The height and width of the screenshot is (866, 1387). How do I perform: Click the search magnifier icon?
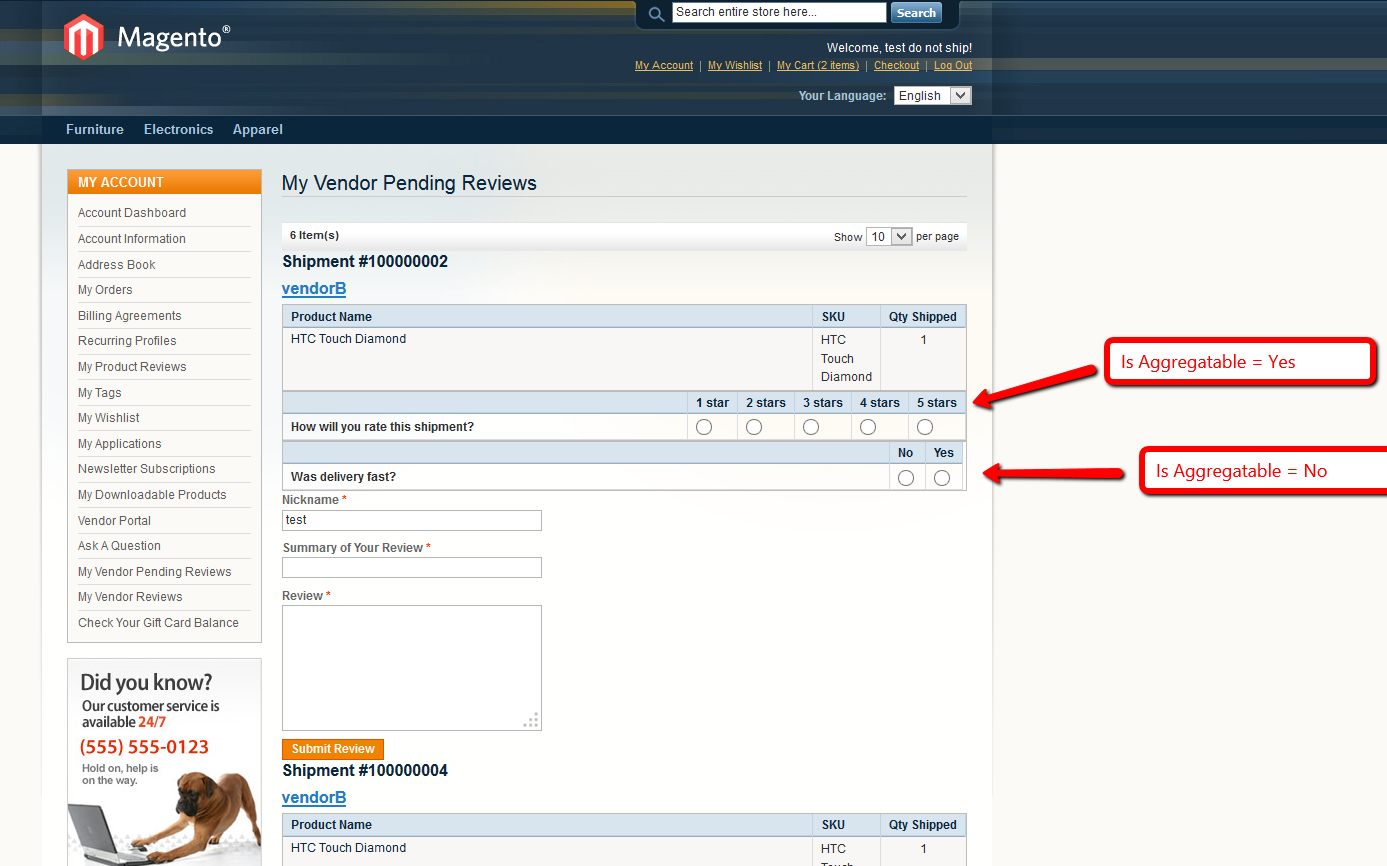point(656,14)
